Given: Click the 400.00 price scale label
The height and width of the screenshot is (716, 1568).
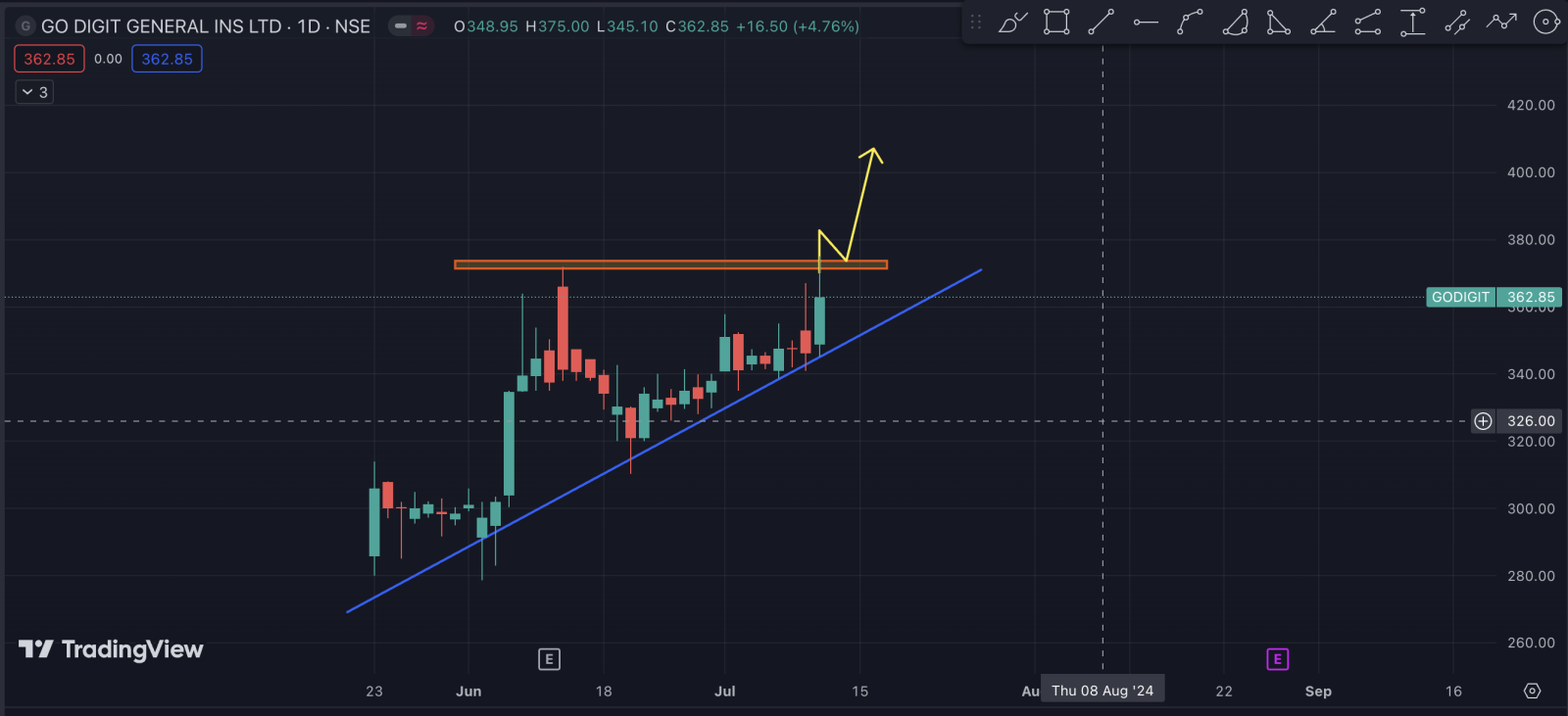Looking at the screenshot, I should coord(1531,172).
